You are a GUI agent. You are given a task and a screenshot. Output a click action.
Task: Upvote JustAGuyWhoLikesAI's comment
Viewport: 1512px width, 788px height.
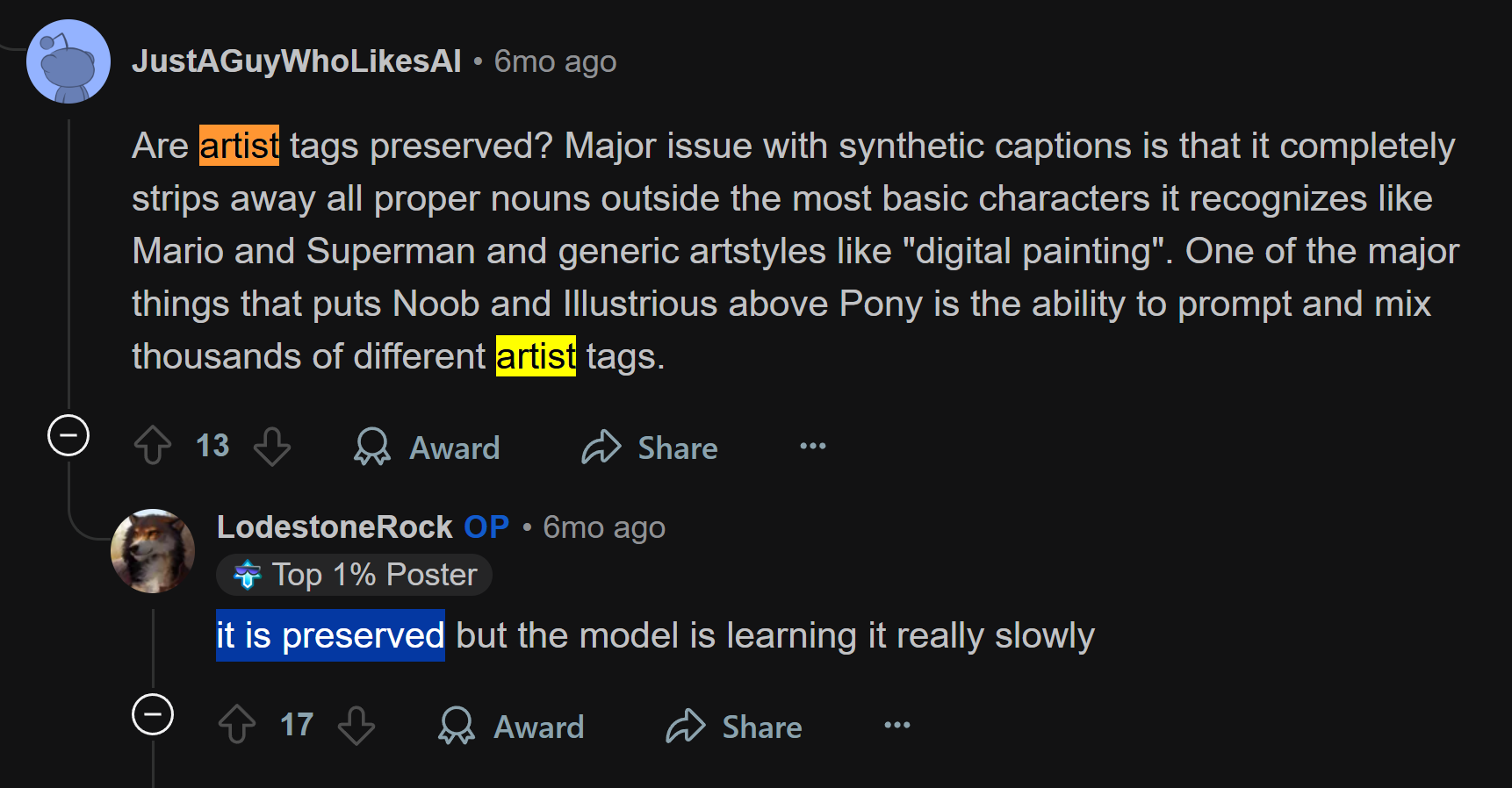153,446
